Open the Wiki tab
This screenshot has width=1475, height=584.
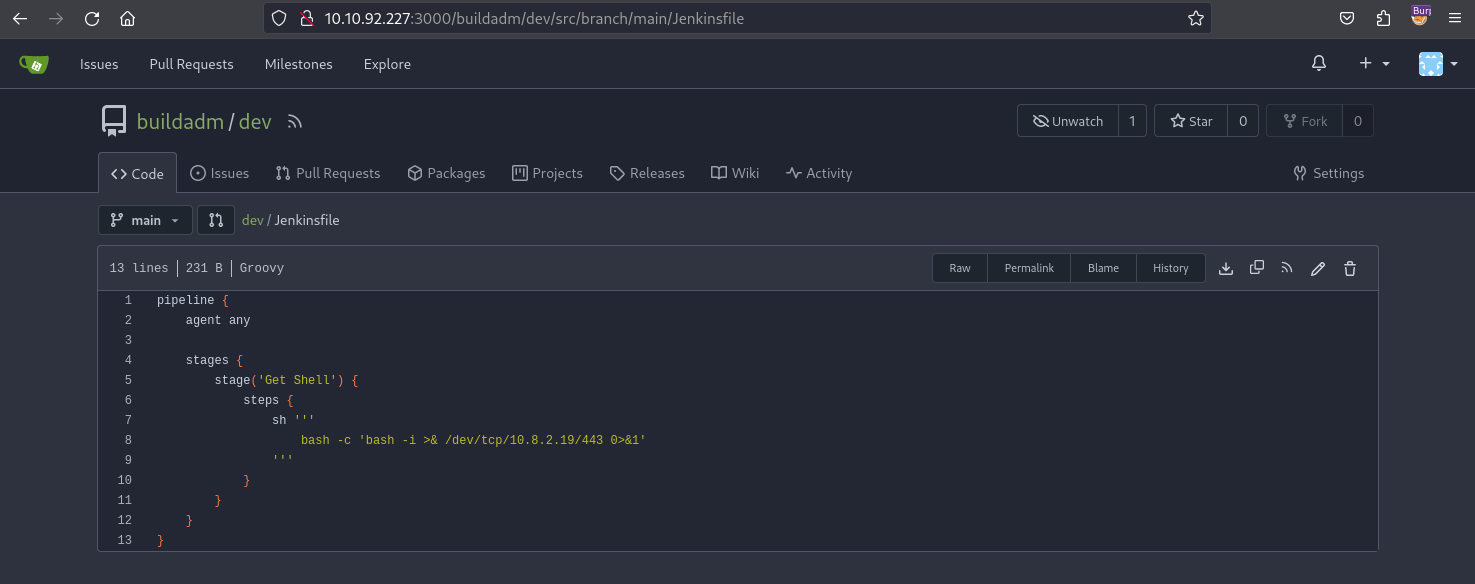[735, 173]
